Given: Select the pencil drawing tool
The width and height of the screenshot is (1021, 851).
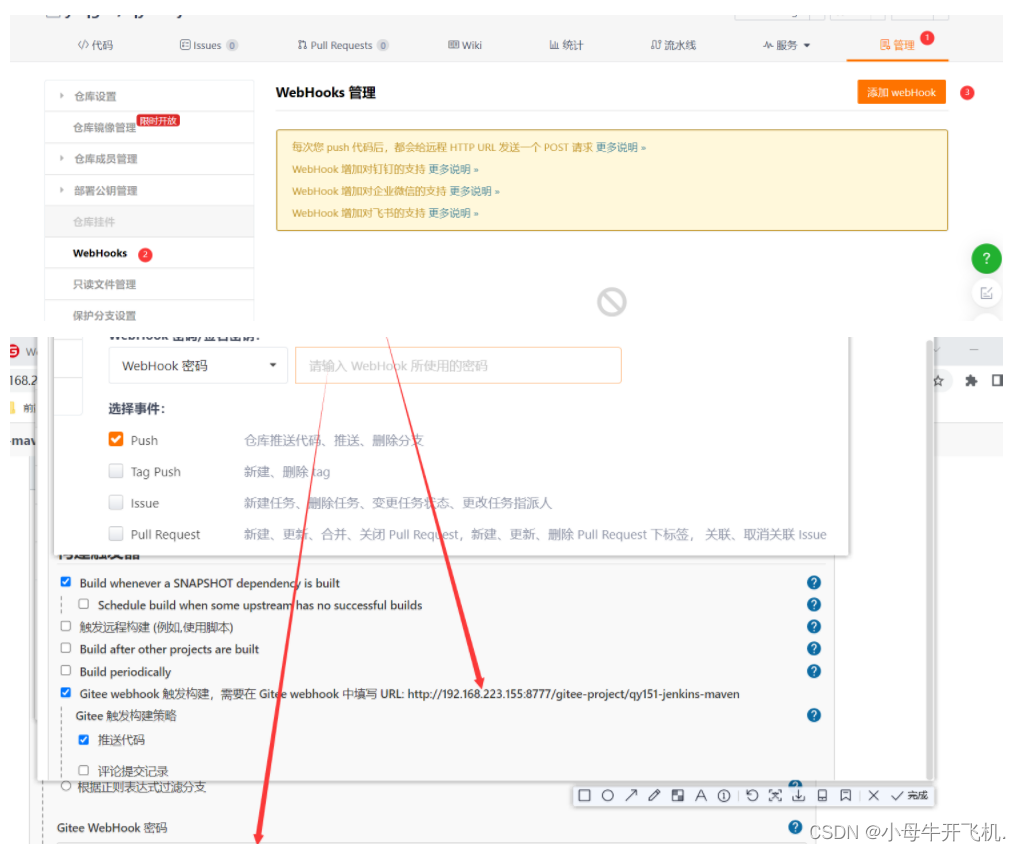Looking at the screenshot, I should [654, 796].
